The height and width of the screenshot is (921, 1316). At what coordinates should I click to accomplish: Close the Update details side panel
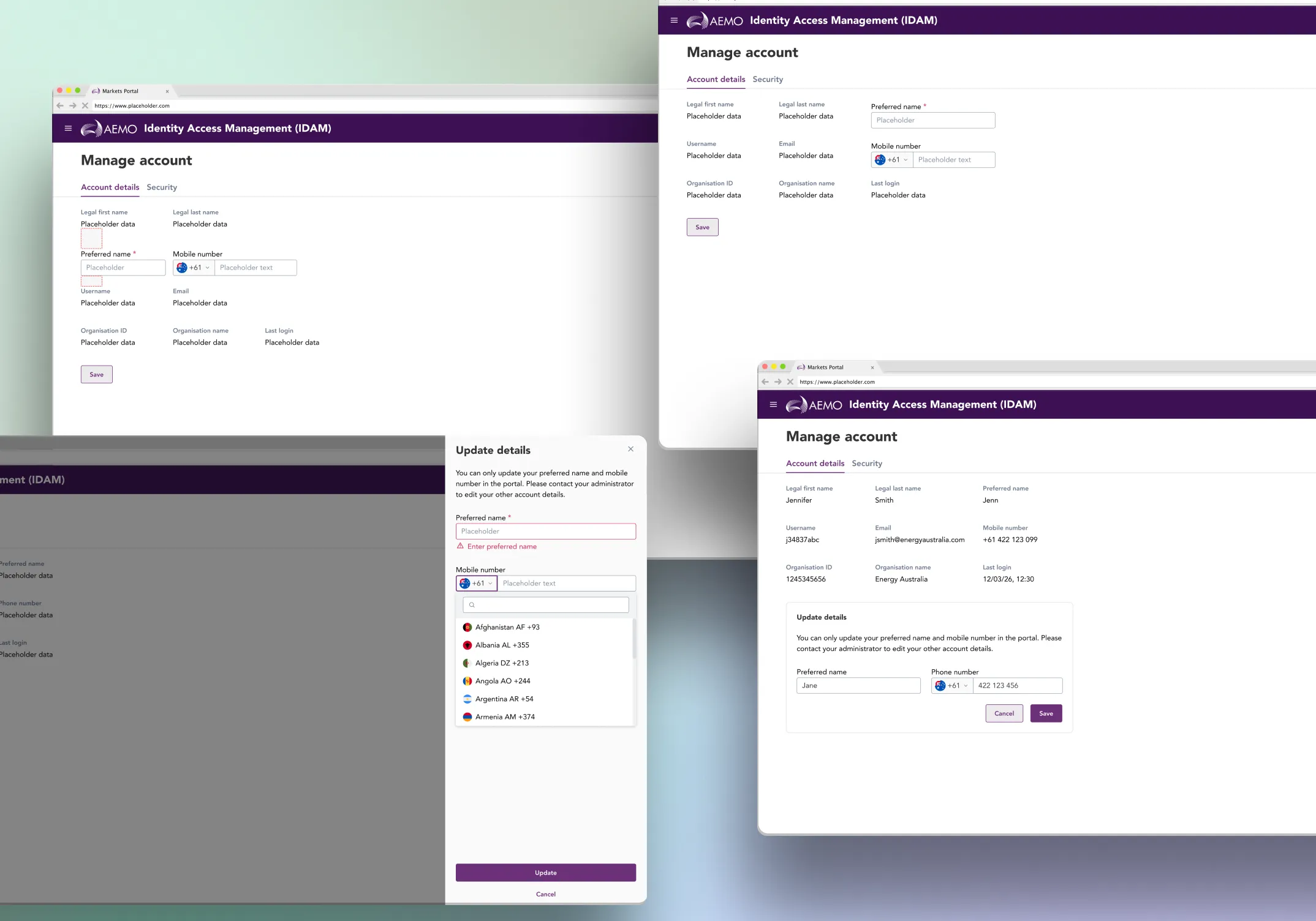(630, 449)
